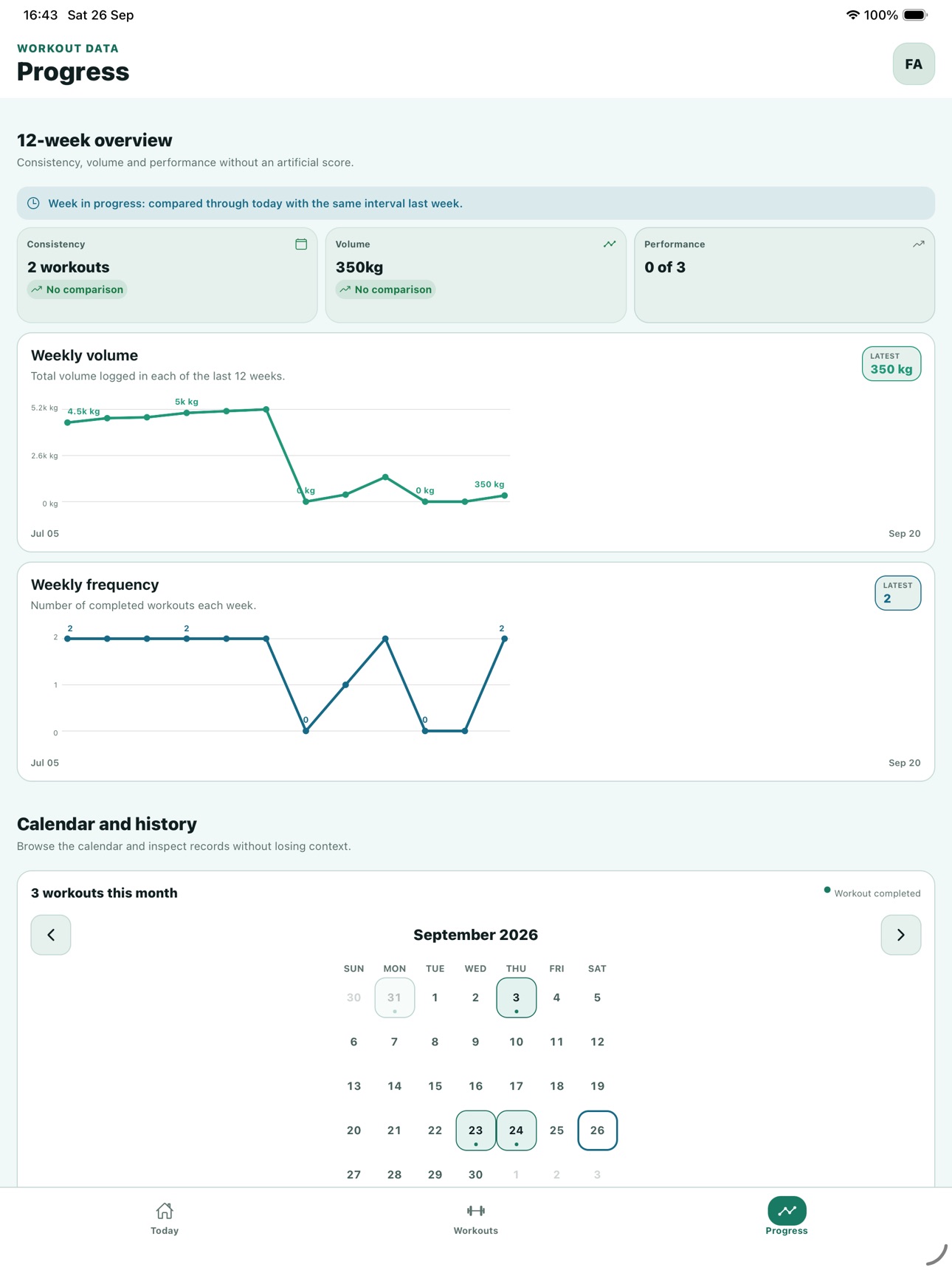Tap the 'Week in progress' info banner
The height and width of the screenshot is (1270, 952).
[x=476, y=203]
